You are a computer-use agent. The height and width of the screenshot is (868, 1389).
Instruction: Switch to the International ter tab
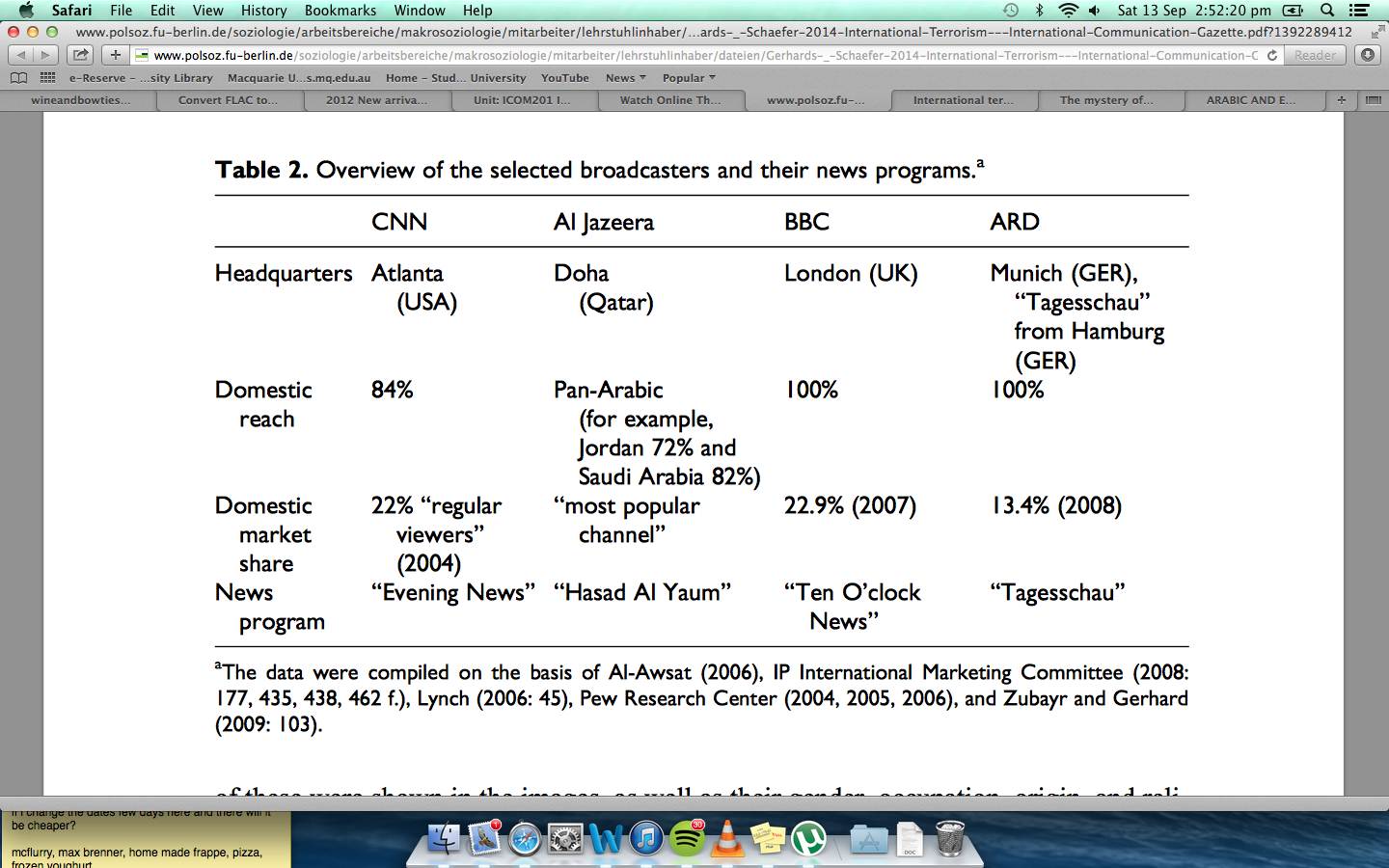[964, 100]
